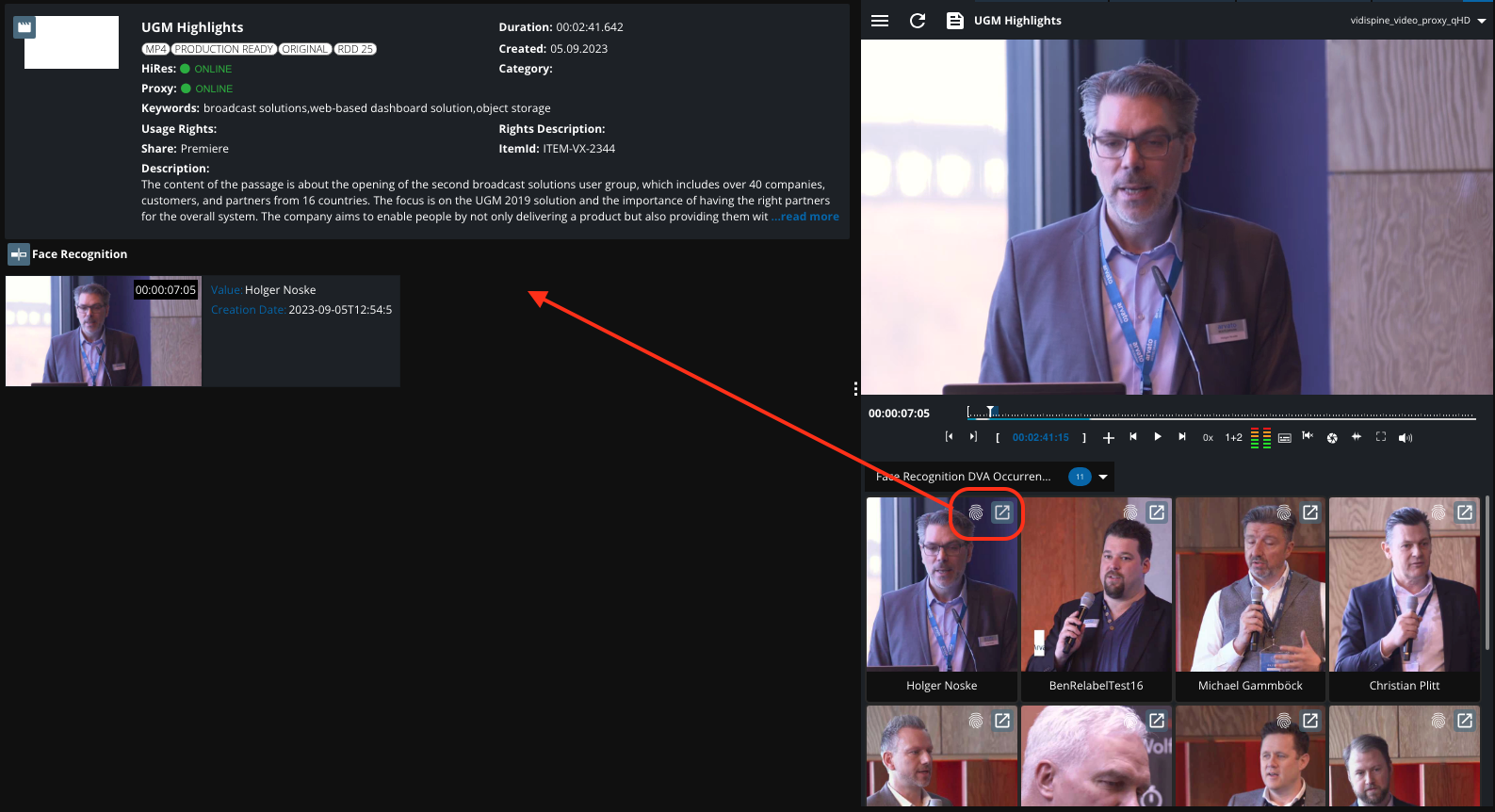Toggle subtitles/captions icon in the player
This screenshot has height=812, width=1495.
(1285, 438)
